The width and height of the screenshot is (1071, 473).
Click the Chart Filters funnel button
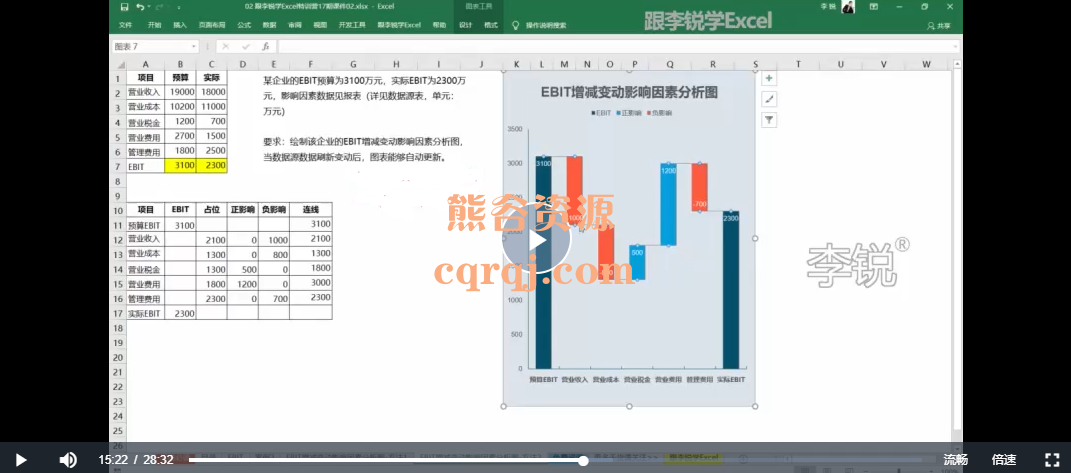pos(769,120)
